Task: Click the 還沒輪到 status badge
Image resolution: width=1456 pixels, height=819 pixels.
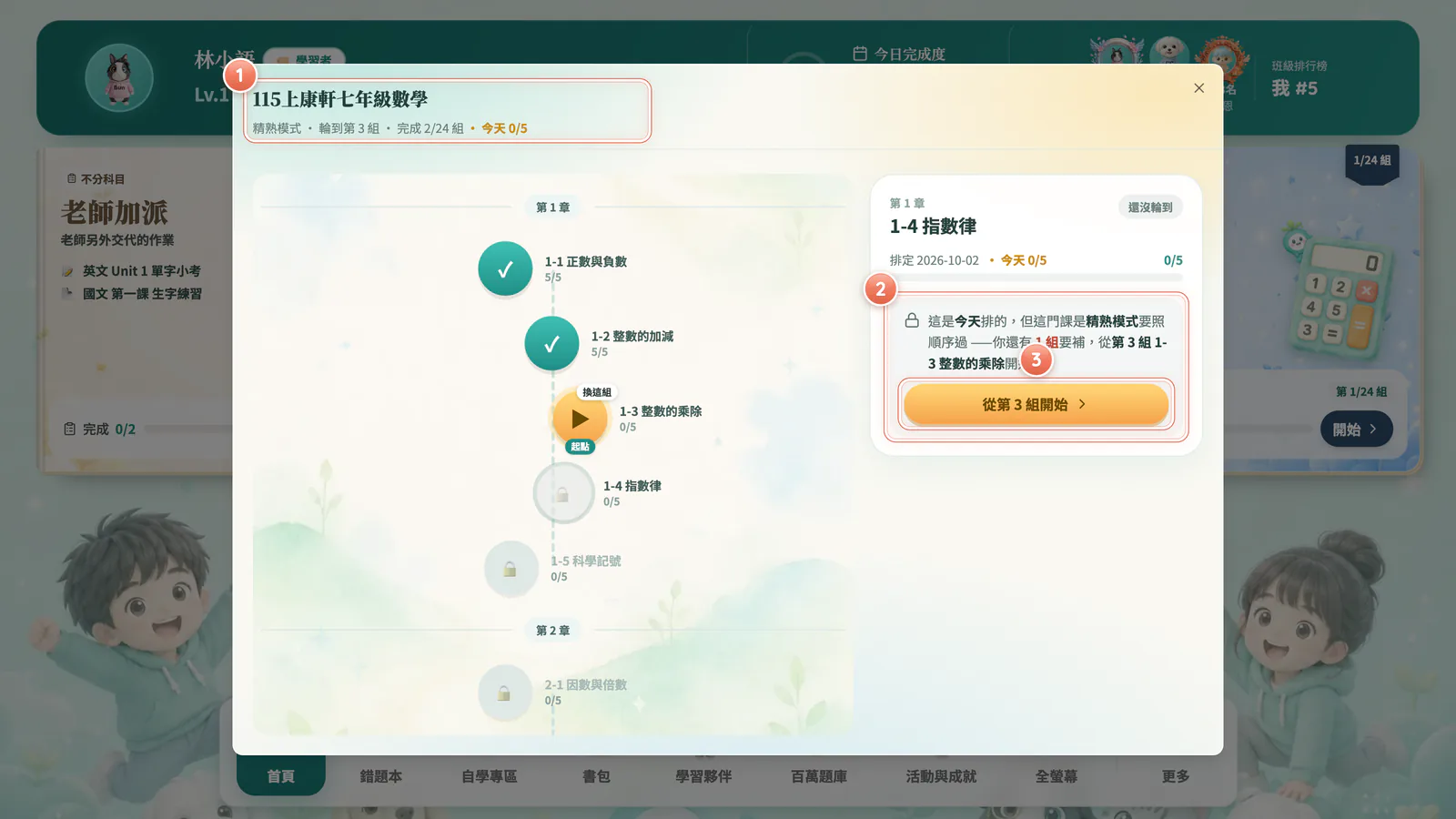Action: click(1150, 207)
